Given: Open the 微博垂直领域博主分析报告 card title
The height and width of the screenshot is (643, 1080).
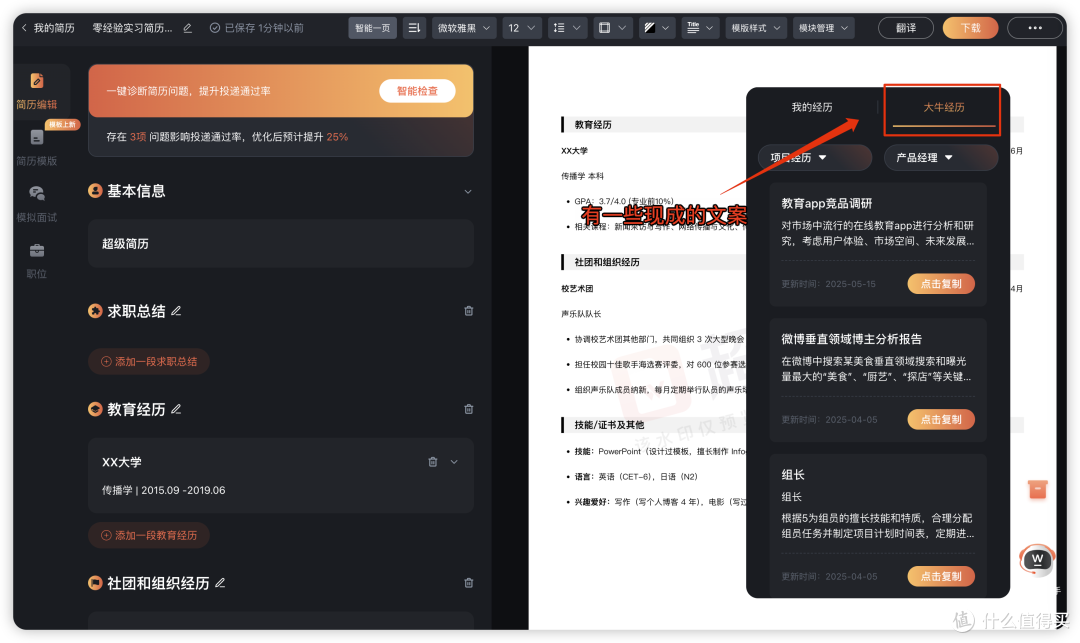Looking at the screenshot, I should [851, 339].
